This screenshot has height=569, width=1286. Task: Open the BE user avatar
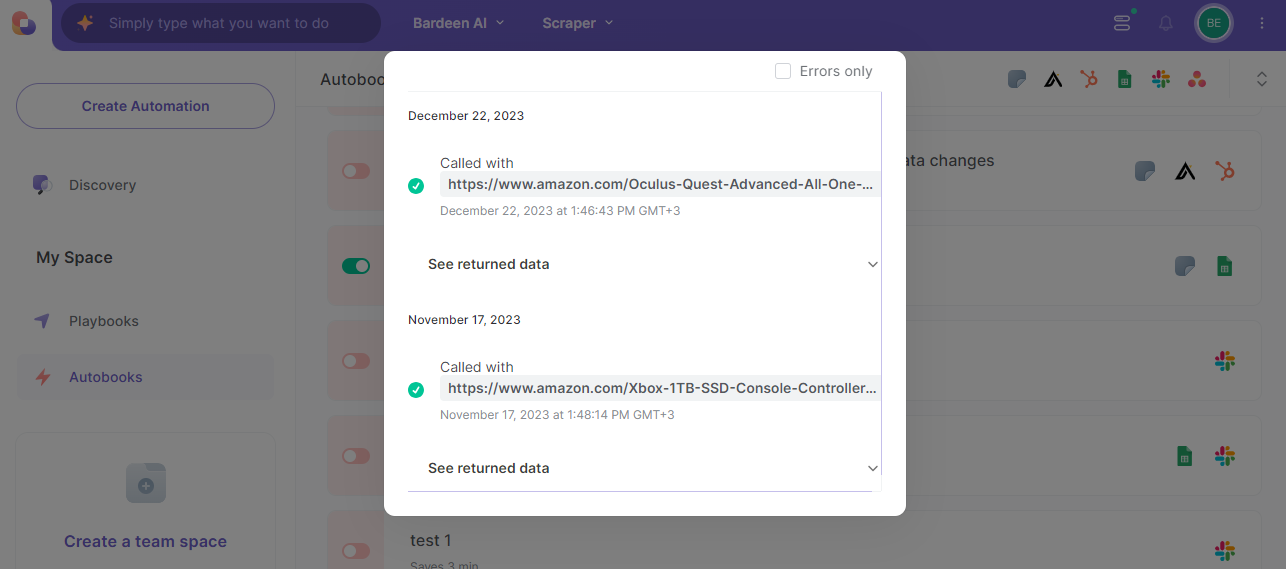point(1213,23)
